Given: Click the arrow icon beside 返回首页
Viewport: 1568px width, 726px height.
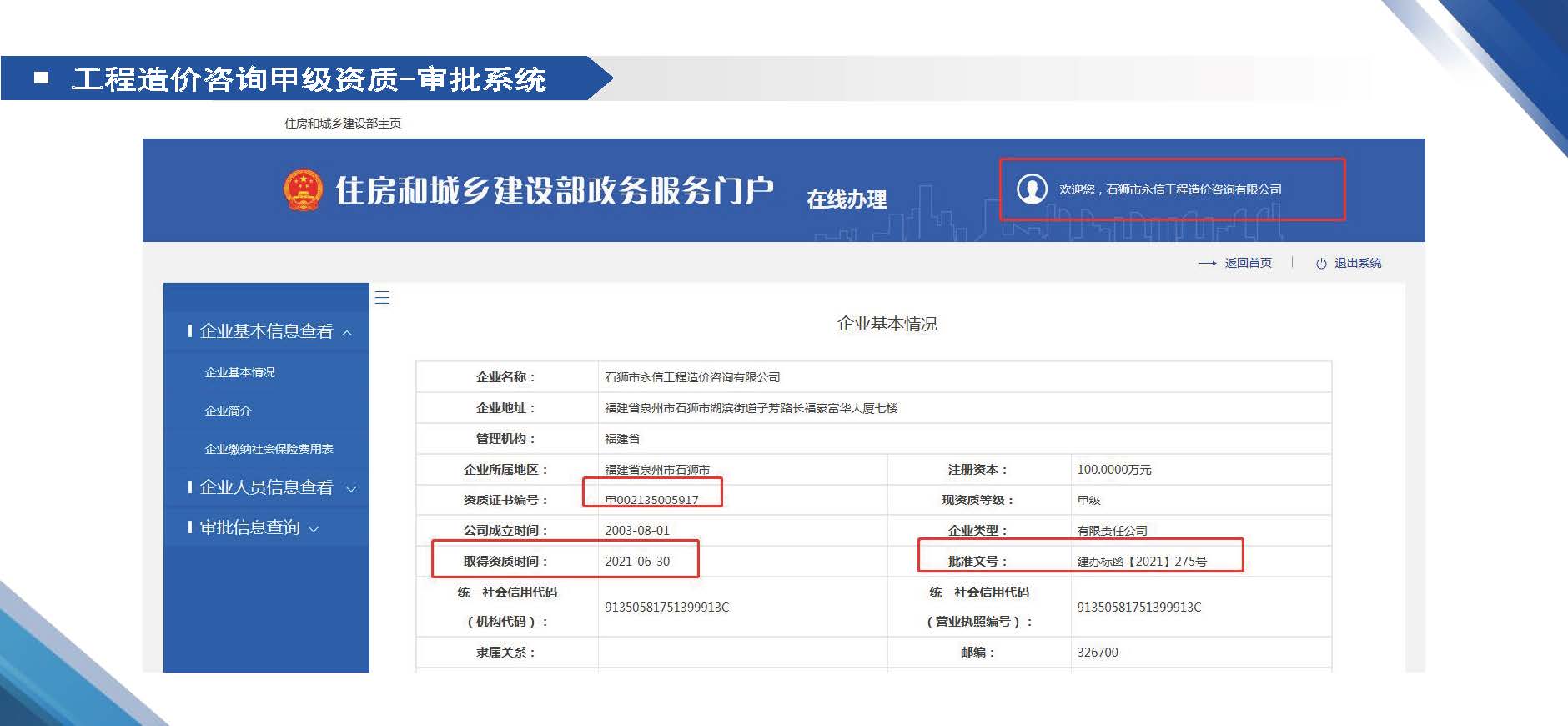Looking at the screenshot, I should coord(1207,264).
